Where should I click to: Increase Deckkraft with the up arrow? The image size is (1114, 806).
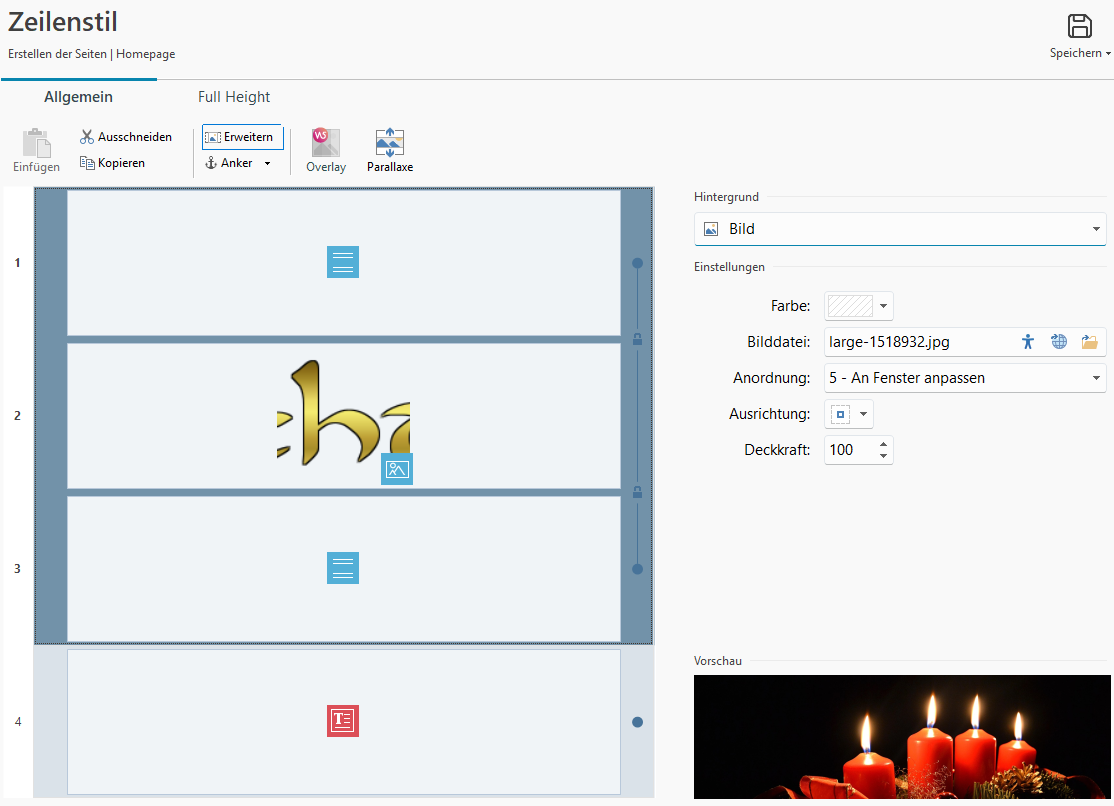(883, 444)
